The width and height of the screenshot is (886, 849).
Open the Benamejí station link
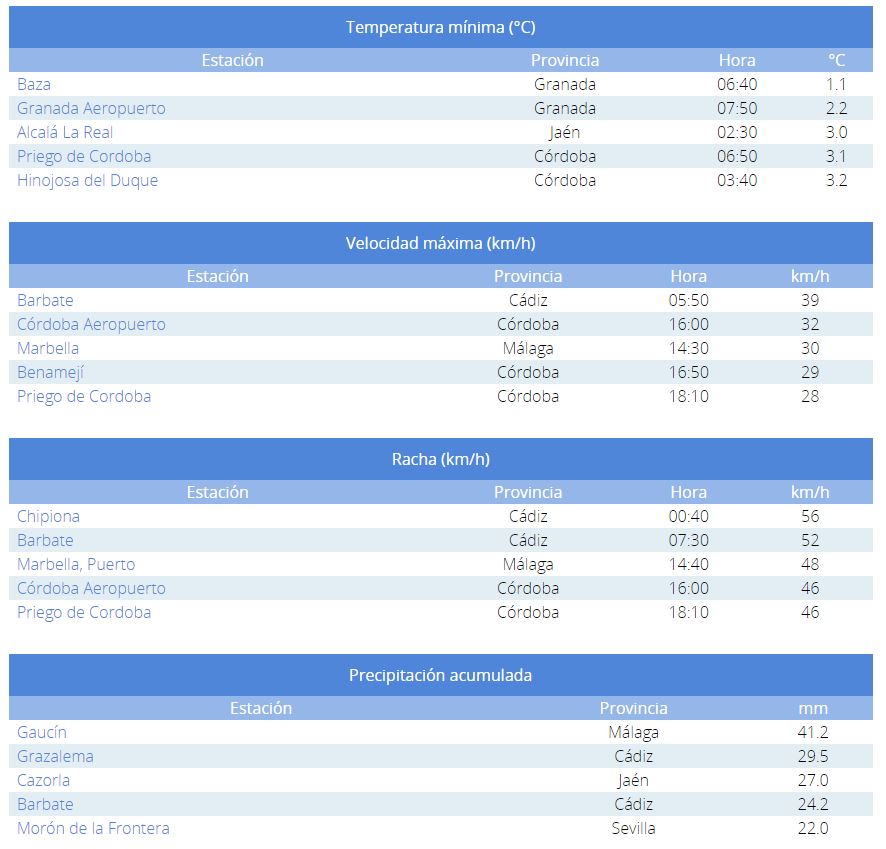[x=51, y=373]
